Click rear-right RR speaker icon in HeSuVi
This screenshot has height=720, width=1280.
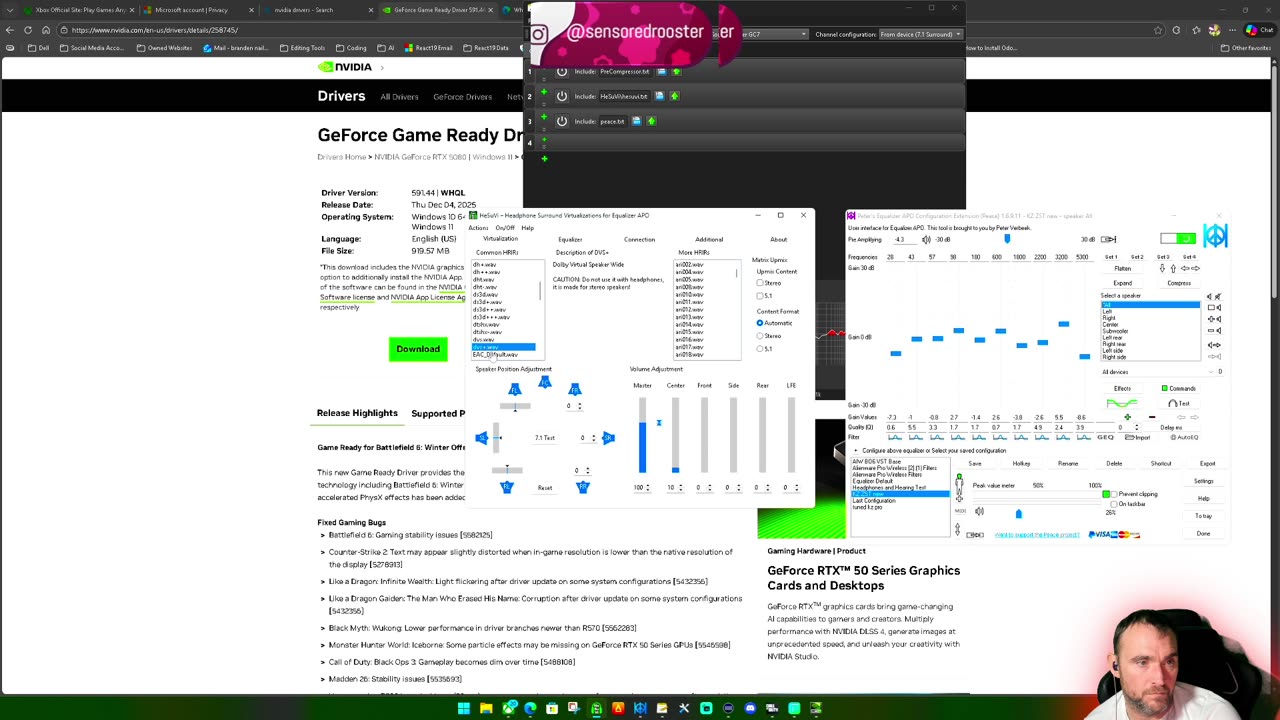pos(583,487)
